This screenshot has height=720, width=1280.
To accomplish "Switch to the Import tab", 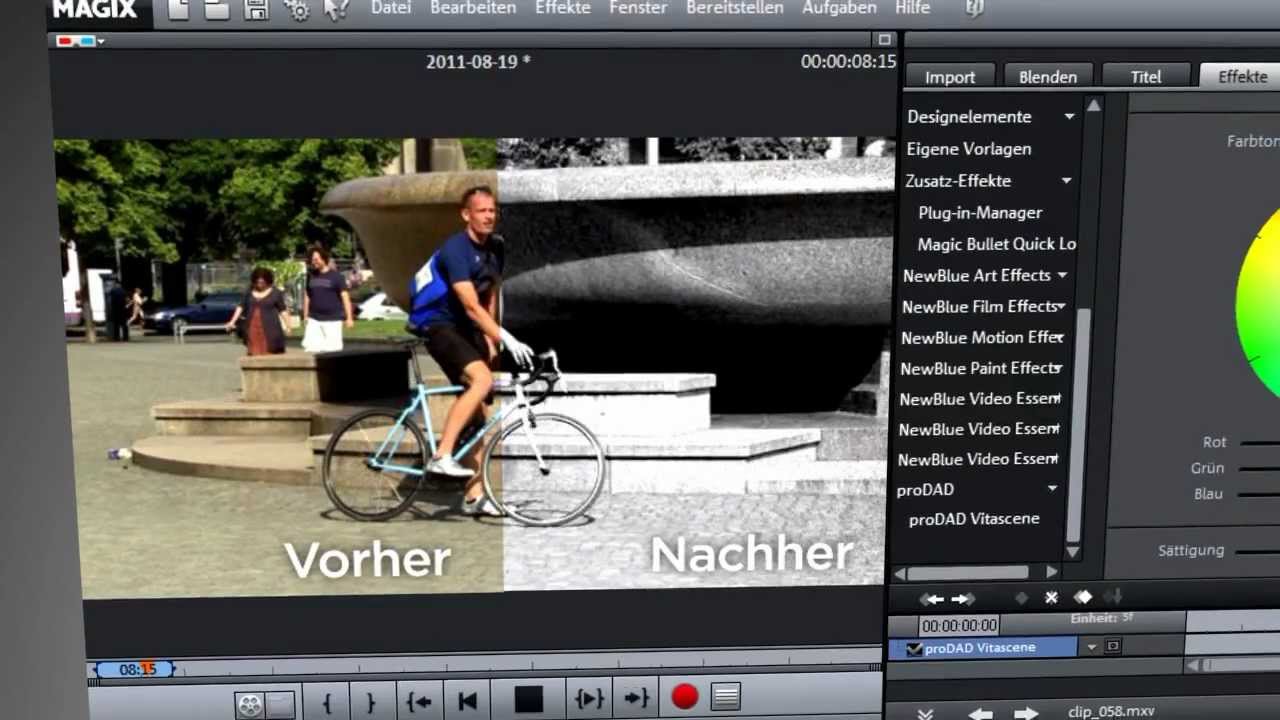I will 950,77.
